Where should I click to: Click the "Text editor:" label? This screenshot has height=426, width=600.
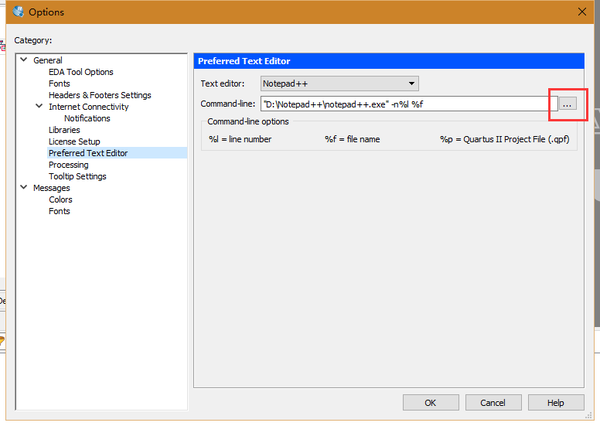[x=222, y=83]
